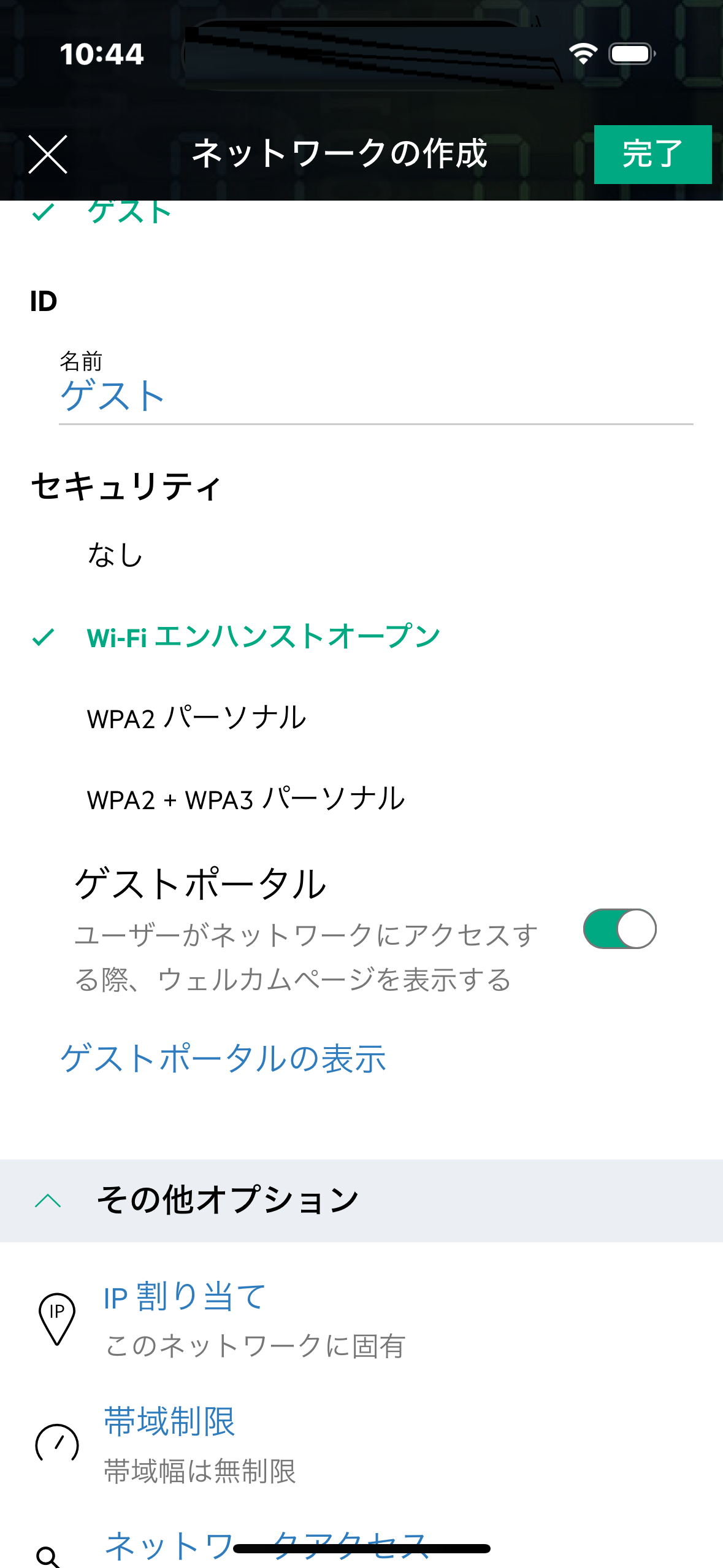Tap the green checkmark beside Wi-Fi エンハンストオープン
Image resolution: width=723 pixels, height=1568 pixels.
coord(44,637)
